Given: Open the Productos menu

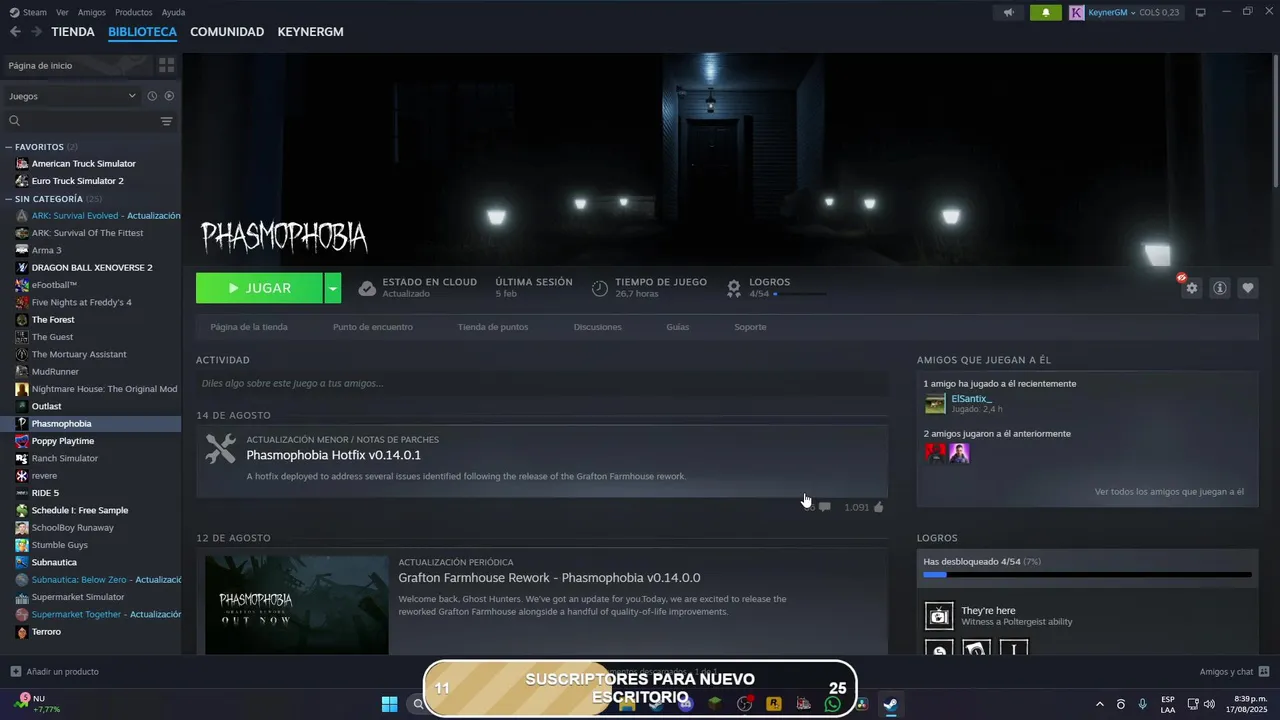Looking at the screenshot, I should point(134,12).
